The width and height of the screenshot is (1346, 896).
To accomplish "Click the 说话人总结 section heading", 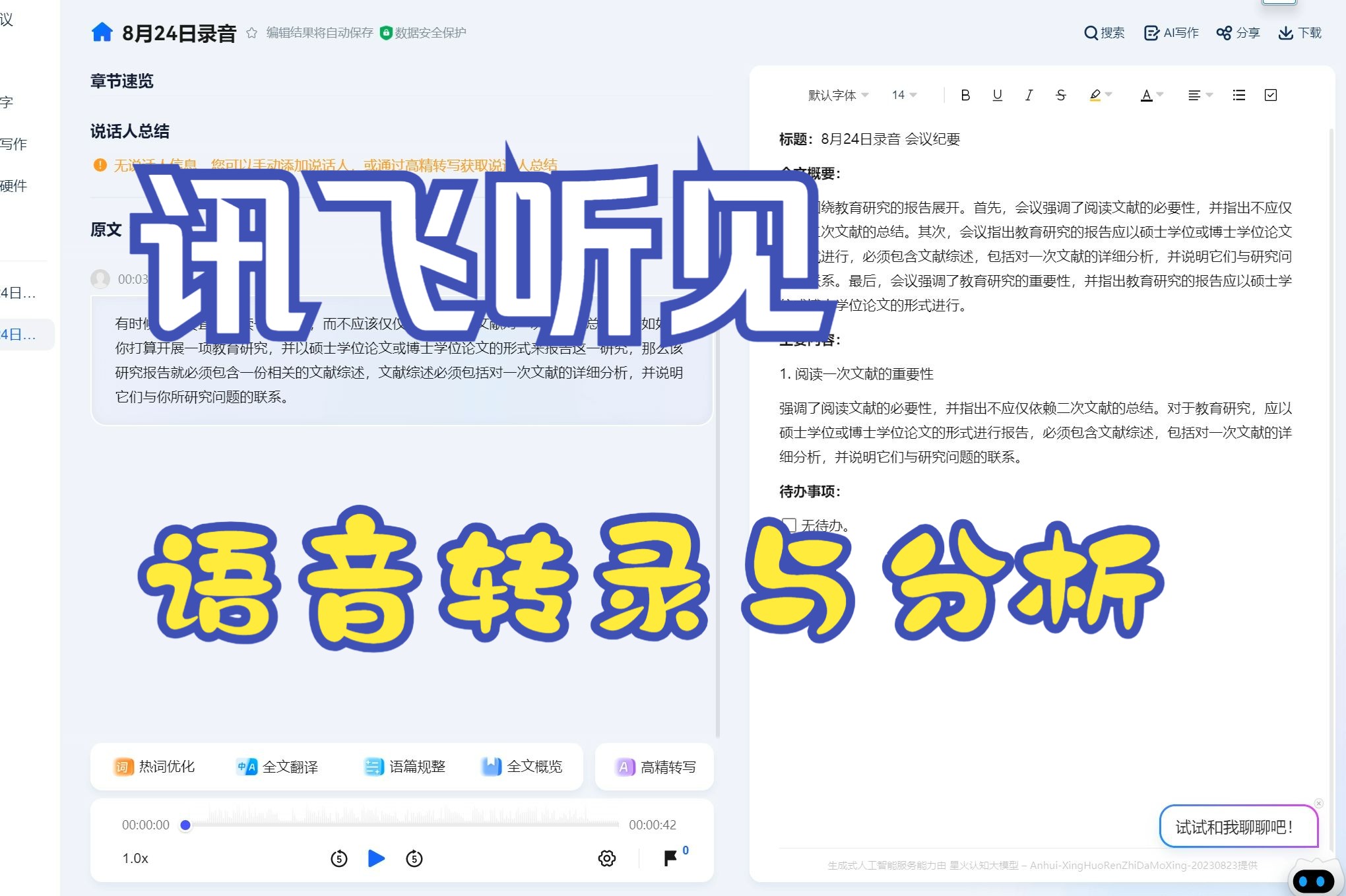I will (130, 131).
